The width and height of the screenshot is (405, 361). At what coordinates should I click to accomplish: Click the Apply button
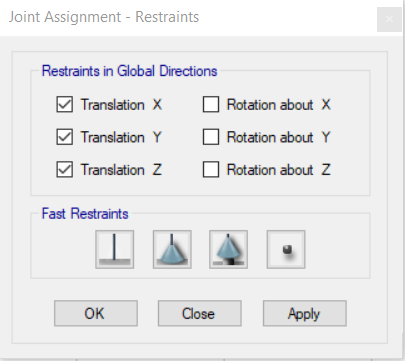tap(305, 313)
